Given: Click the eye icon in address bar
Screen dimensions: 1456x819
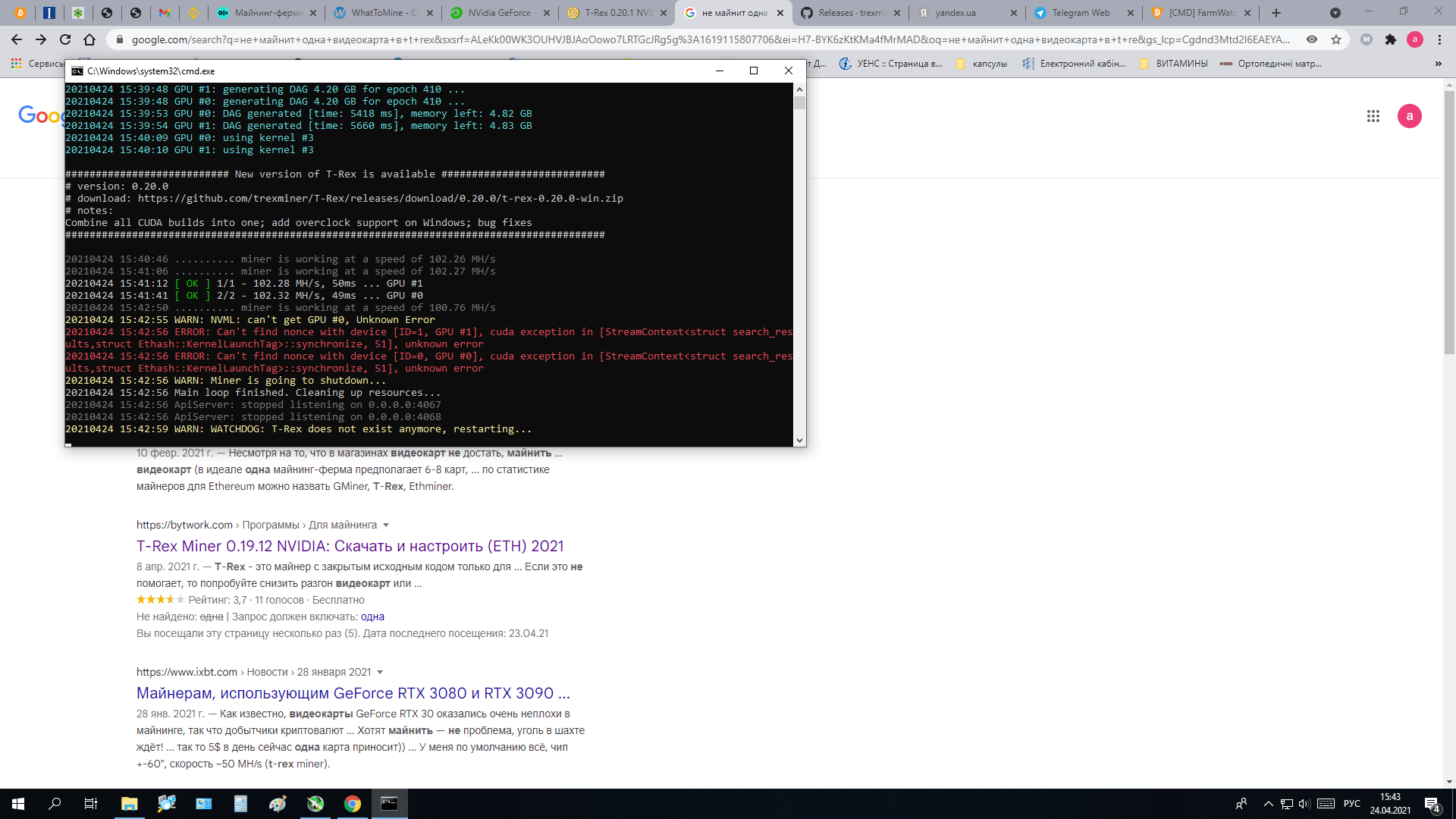Looking at the screenshot, I should [1312, 39].
